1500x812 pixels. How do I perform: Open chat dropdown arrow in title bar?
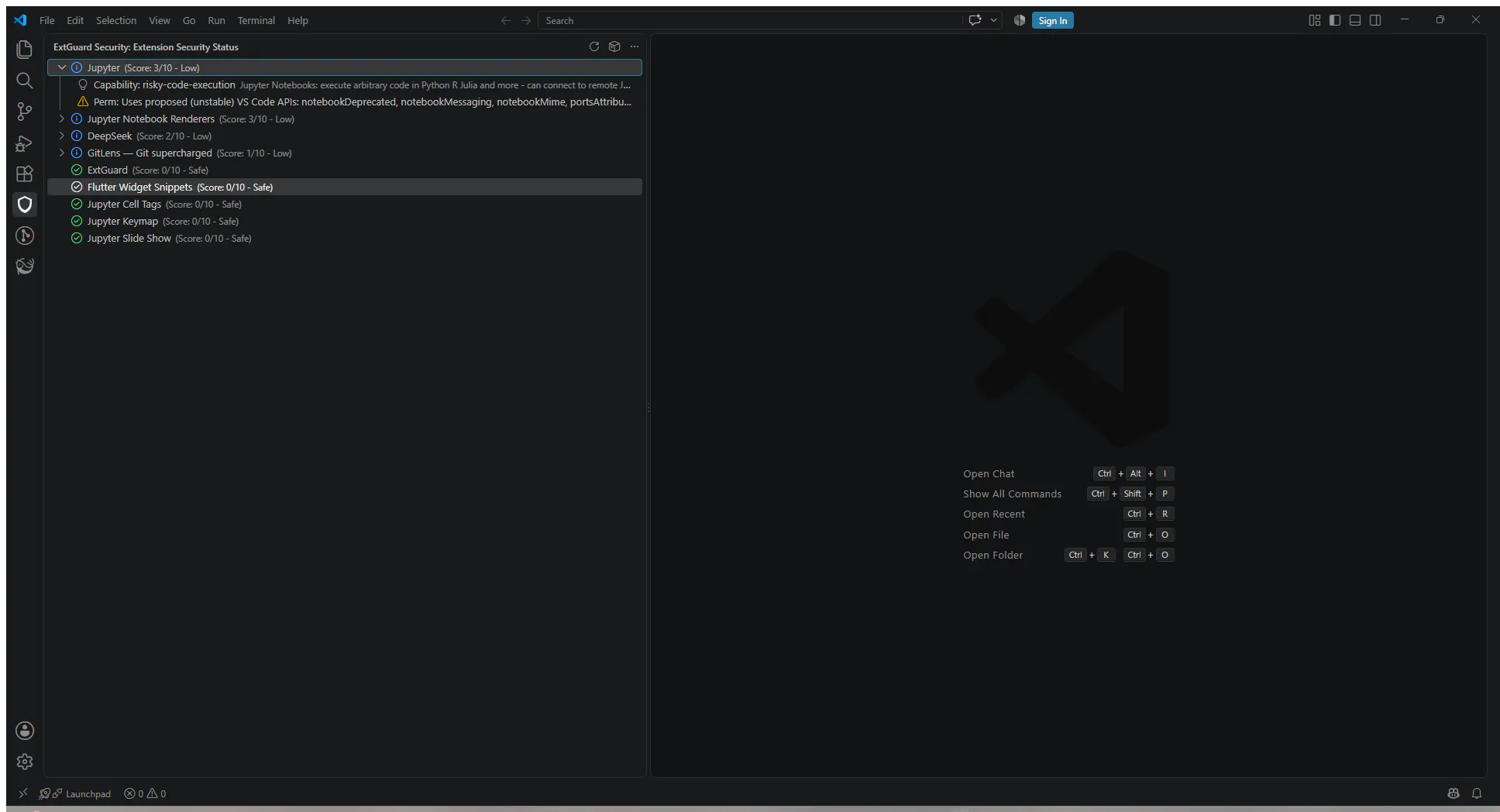point(993,20)
